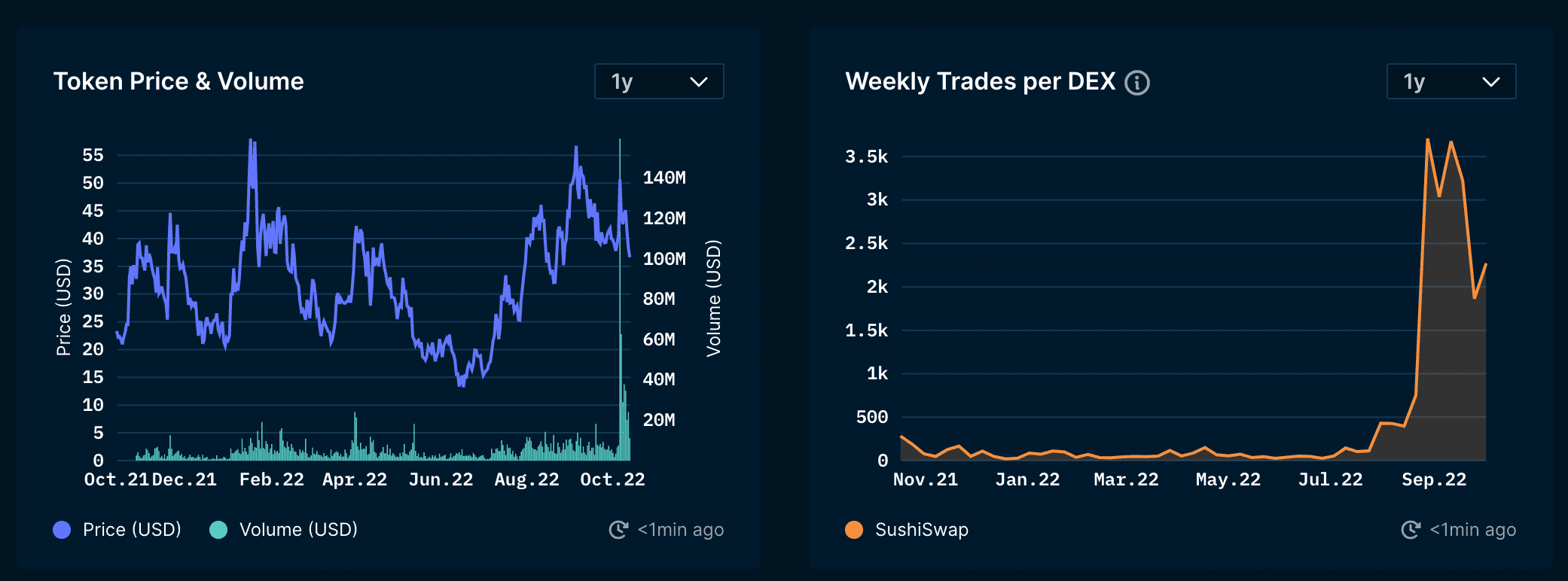Select the Token Price & Volume chart title
Screen dimensions: 1568x581
pos(178,81)
